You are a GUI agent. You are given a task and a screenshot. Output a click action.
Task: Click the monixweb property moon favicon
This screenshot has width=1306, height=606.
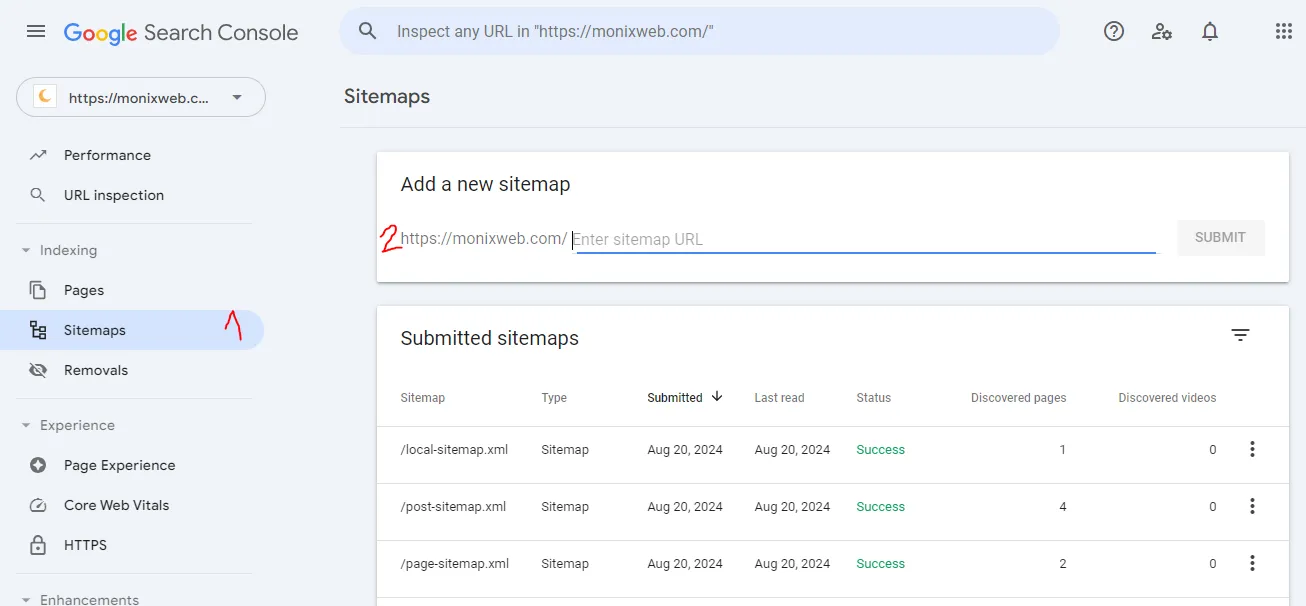45,97
